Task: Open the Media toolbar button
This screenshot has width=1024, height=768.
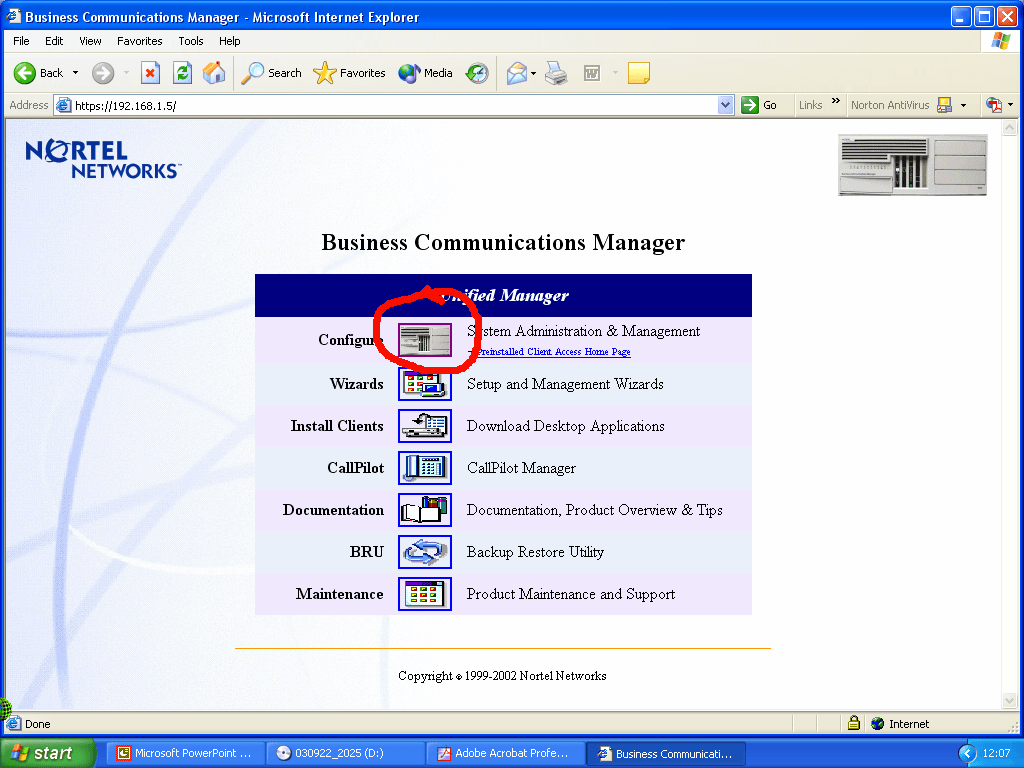Action: pos(425,73)
